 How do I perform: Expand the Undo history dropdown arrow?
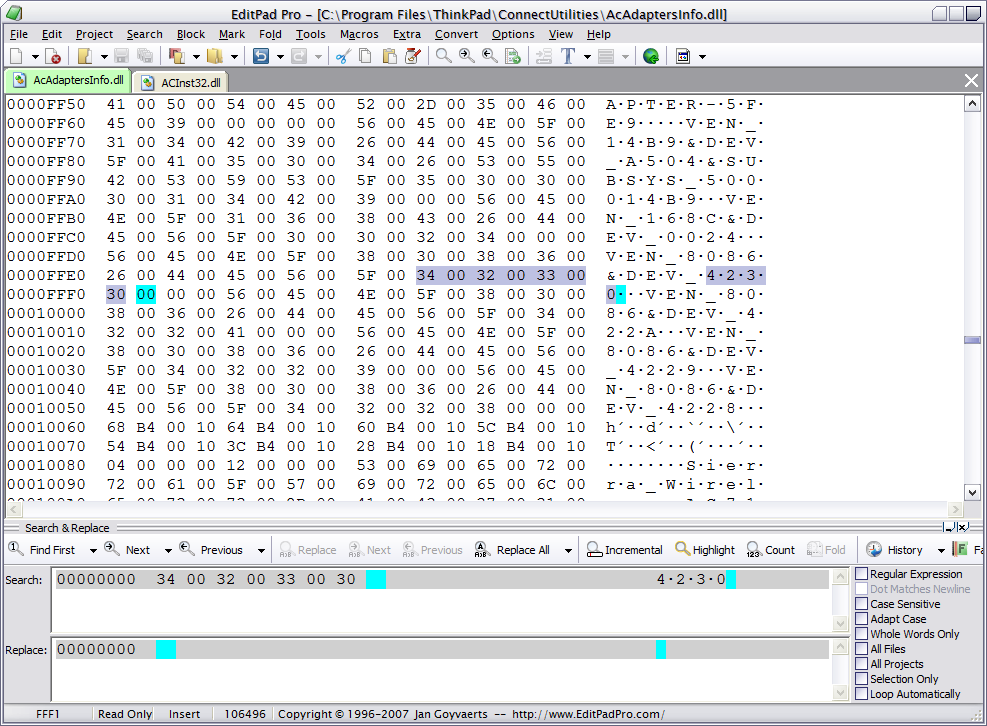(280, 57)
